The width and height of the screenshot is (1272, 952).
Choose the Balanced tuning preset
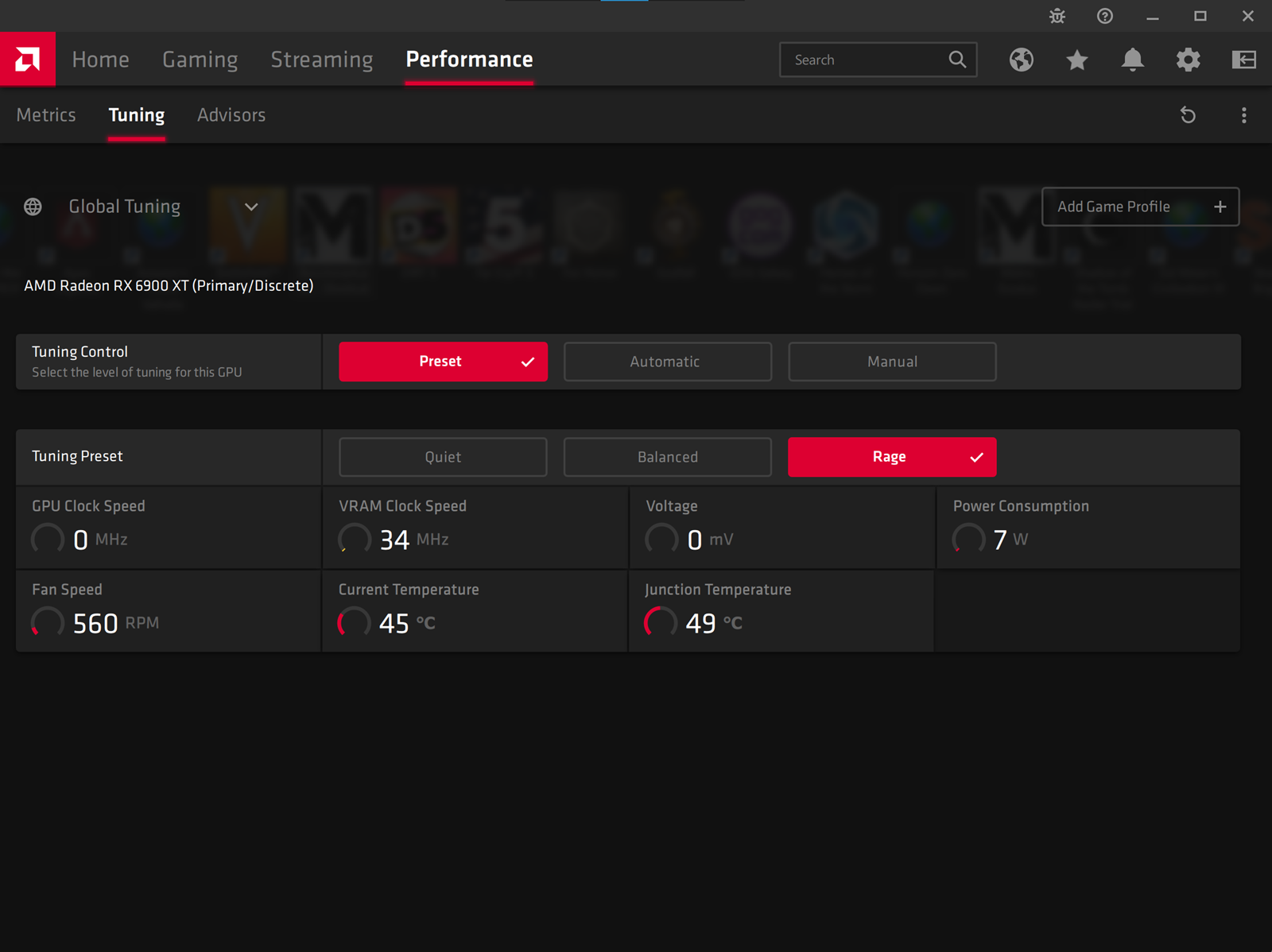(668, 457)
